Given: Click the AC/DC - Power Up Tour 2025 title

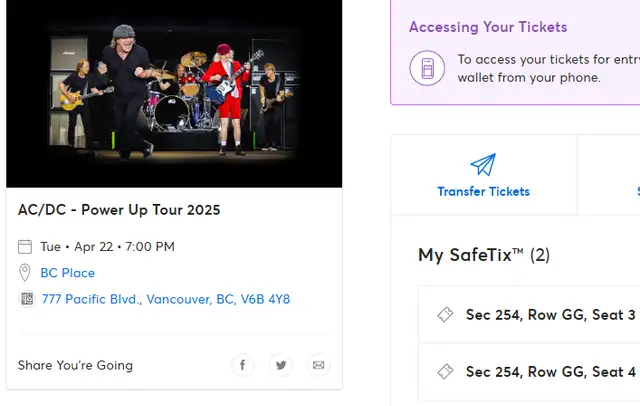Looking at the screenshot, I should 119,210.
